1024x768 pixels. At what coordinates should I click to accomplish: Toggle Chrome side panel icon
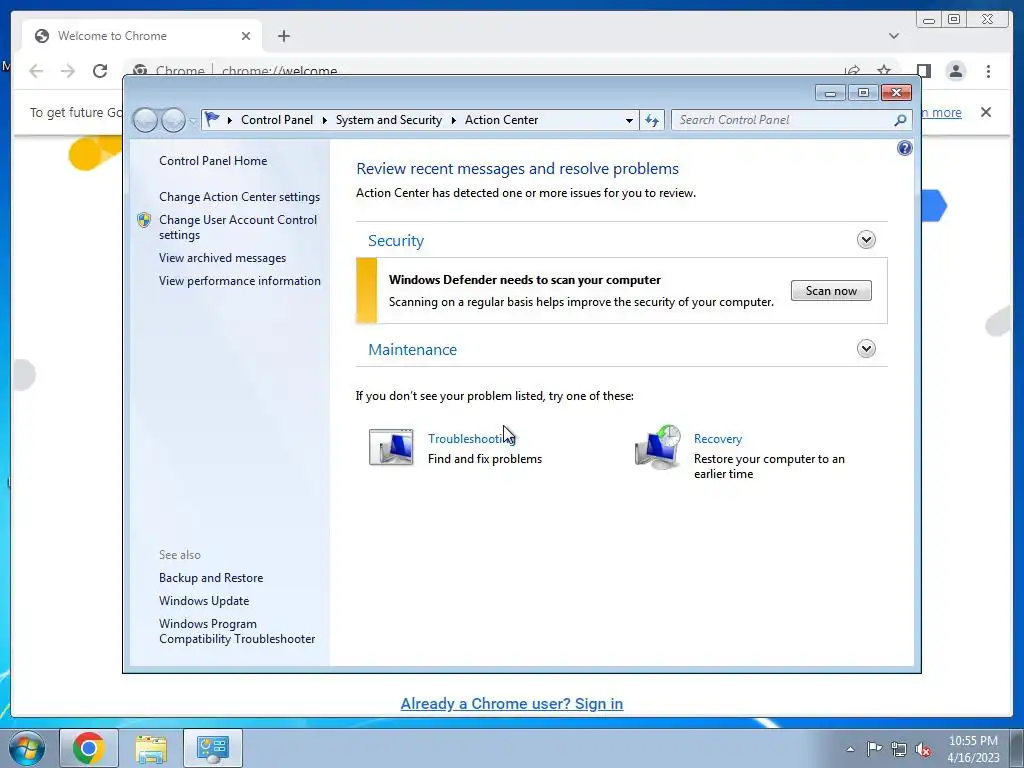[923, 71]
